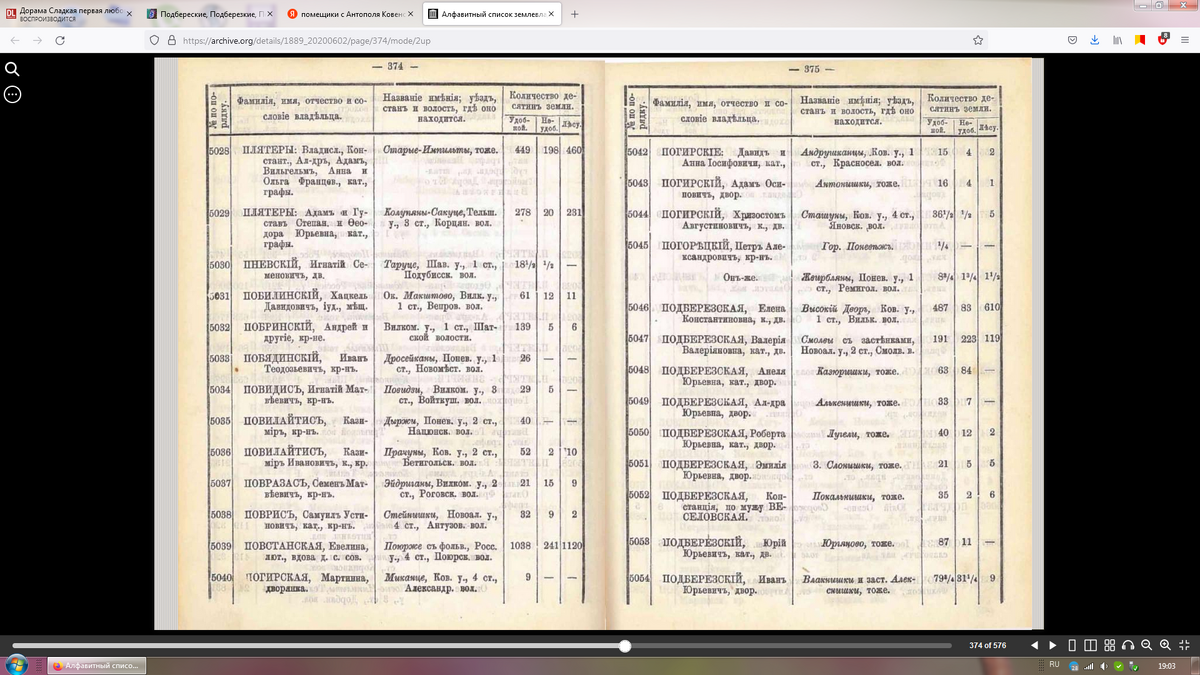Image resolution: width=1200 pixels, height=675 pixels.
Task: Click the 19:03 system clock
Action: 1167,665
